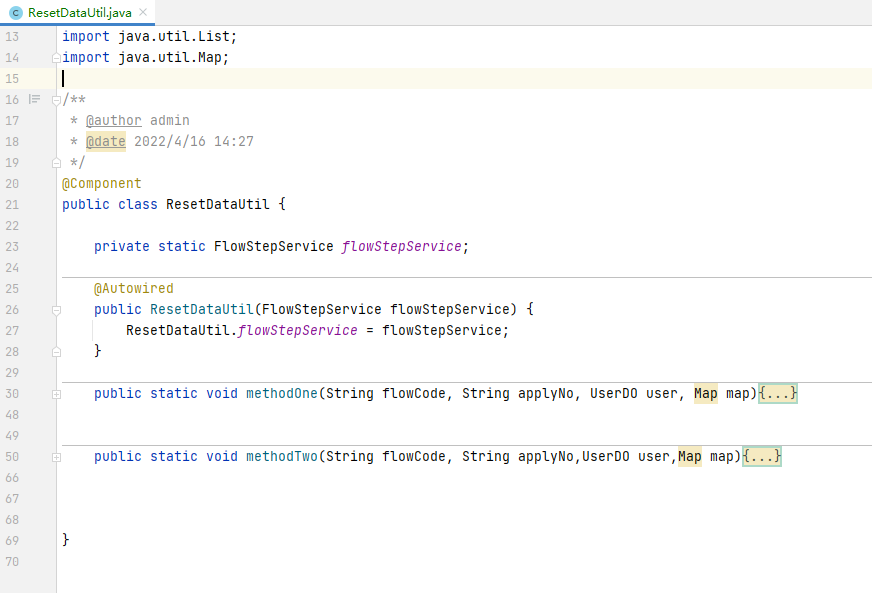This screenshot has width=872, height=593.
Task: Click the constructor end fold marker at line 28
Action: click(56, 352)
